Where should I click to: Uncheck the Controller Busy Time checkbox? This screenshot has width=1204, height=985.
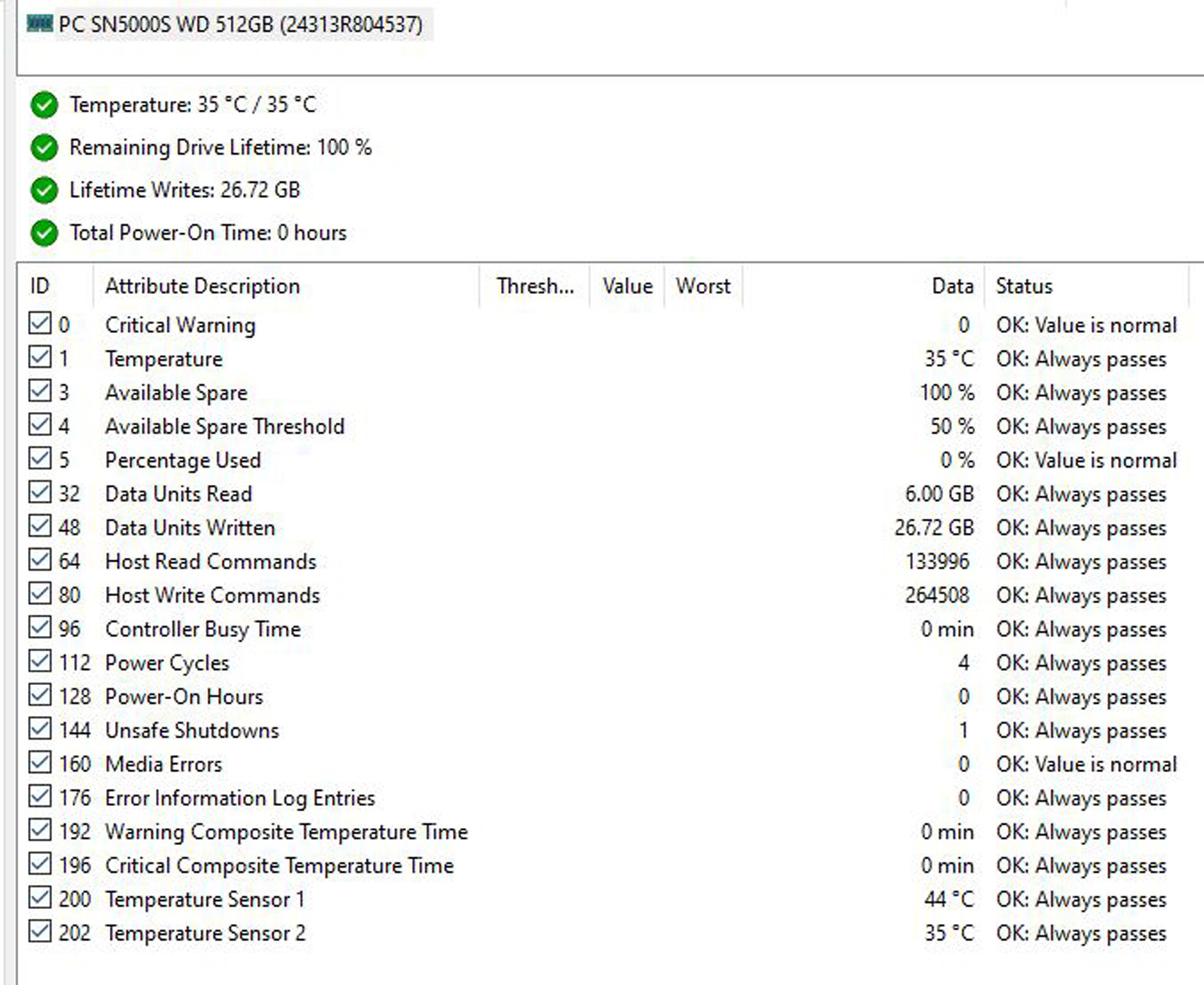pos(40,629)
